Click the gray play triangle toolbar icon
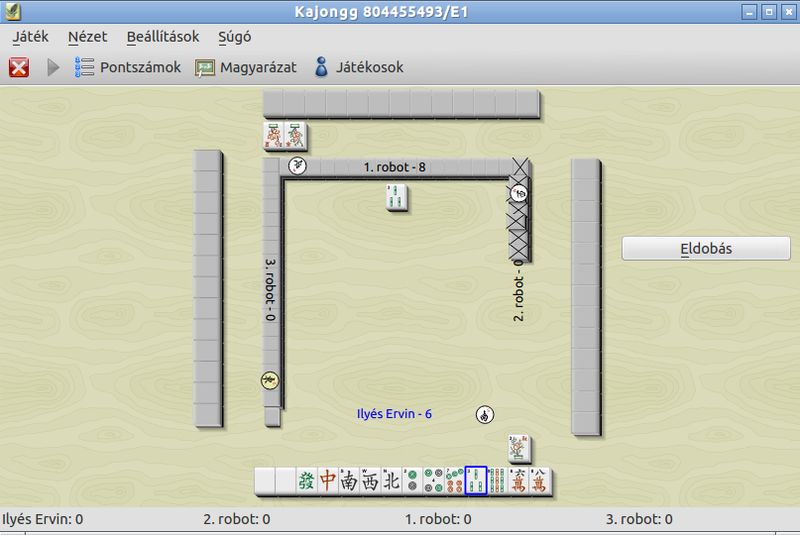Screen dimensions: 800x535 pyautogui.click(x=53, y=67)
